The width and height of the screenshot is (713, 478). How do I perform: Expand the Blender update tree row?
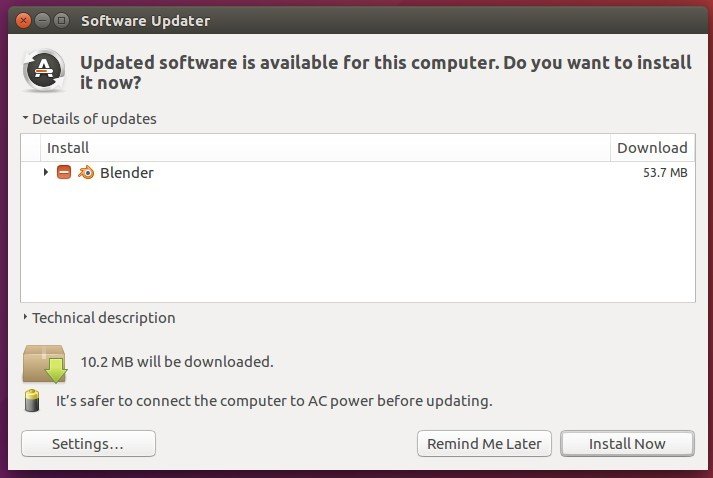click(x=46, y=173)
